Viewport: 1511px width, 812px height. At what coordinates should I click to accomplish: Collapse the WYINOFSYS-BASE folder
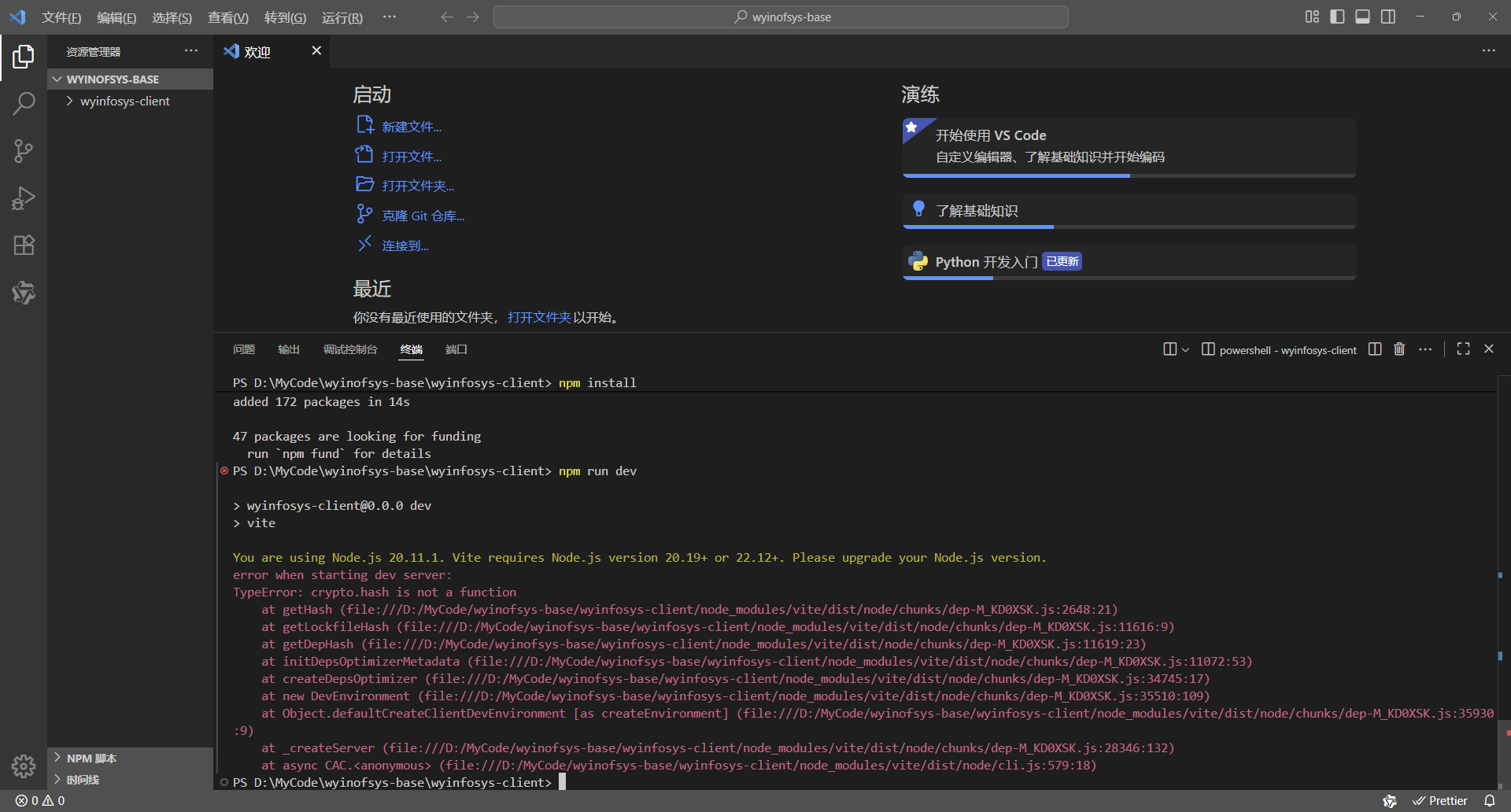[x=56, y=79]
